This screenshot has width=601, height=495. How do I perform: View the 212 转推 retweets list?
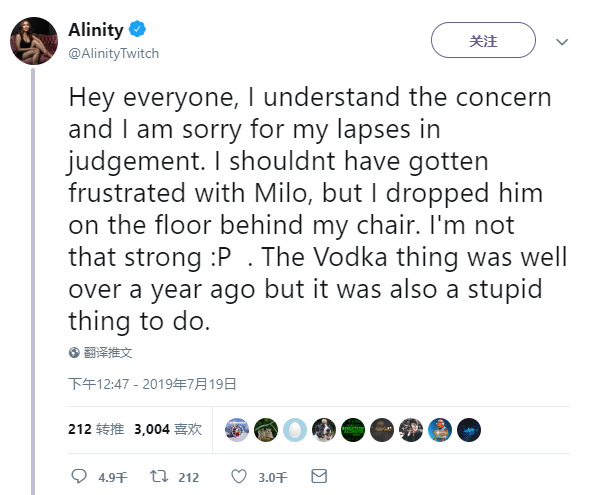tap(96, 429)
